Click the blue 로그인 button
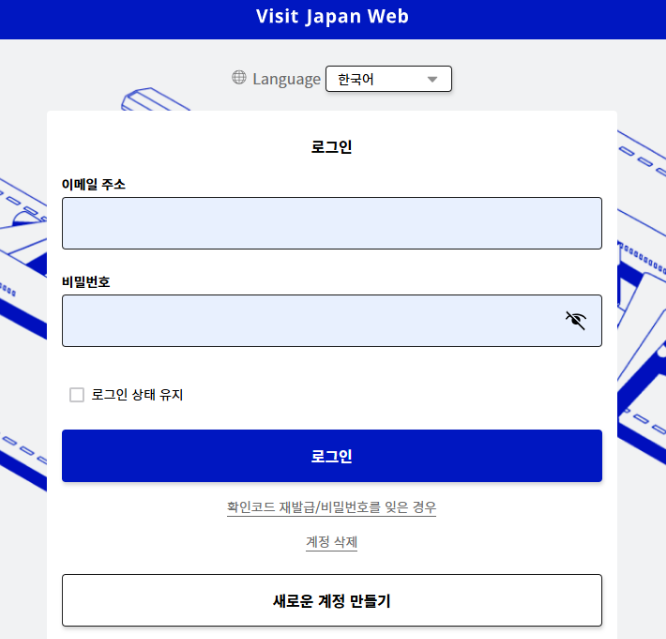Image resolution: width=666 pixels, height=639 pixels. coord(332,456)
